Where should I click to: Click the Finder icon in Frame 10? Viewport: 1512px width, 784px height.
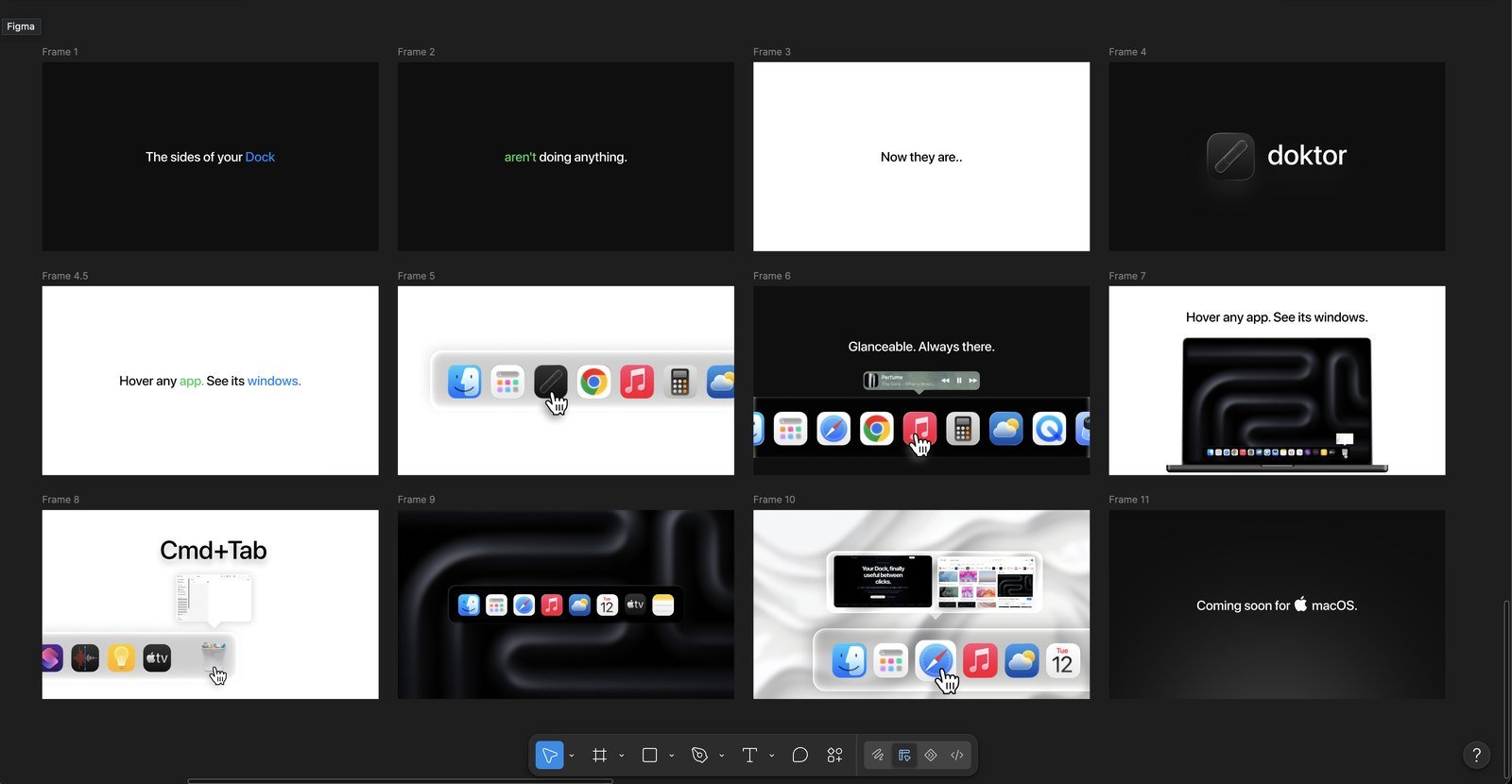coord(849,660)
